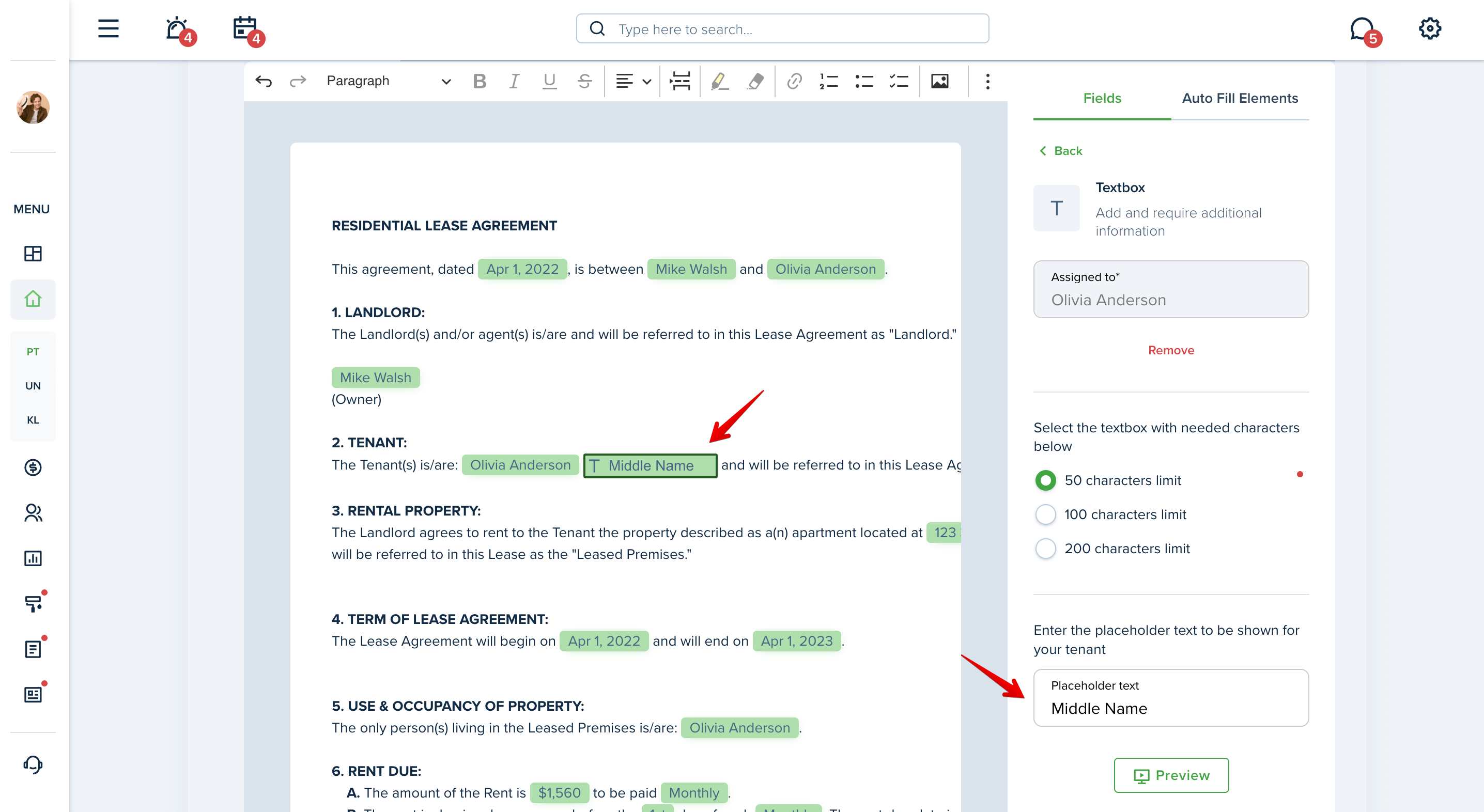Open reports chart icon in sidebar

(33, 558)
